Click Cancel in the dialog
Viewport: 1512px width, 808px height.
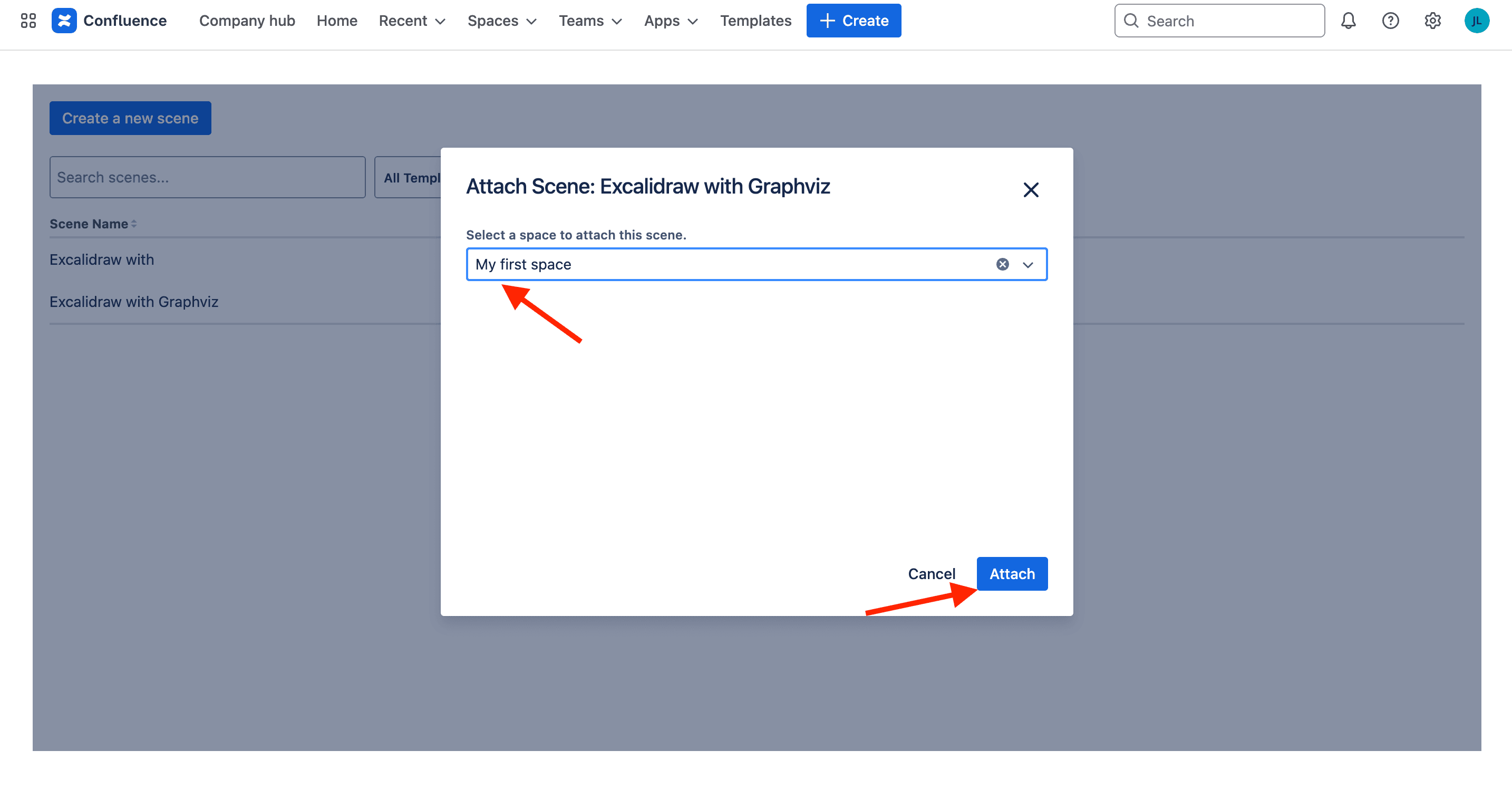coord(932,574)
